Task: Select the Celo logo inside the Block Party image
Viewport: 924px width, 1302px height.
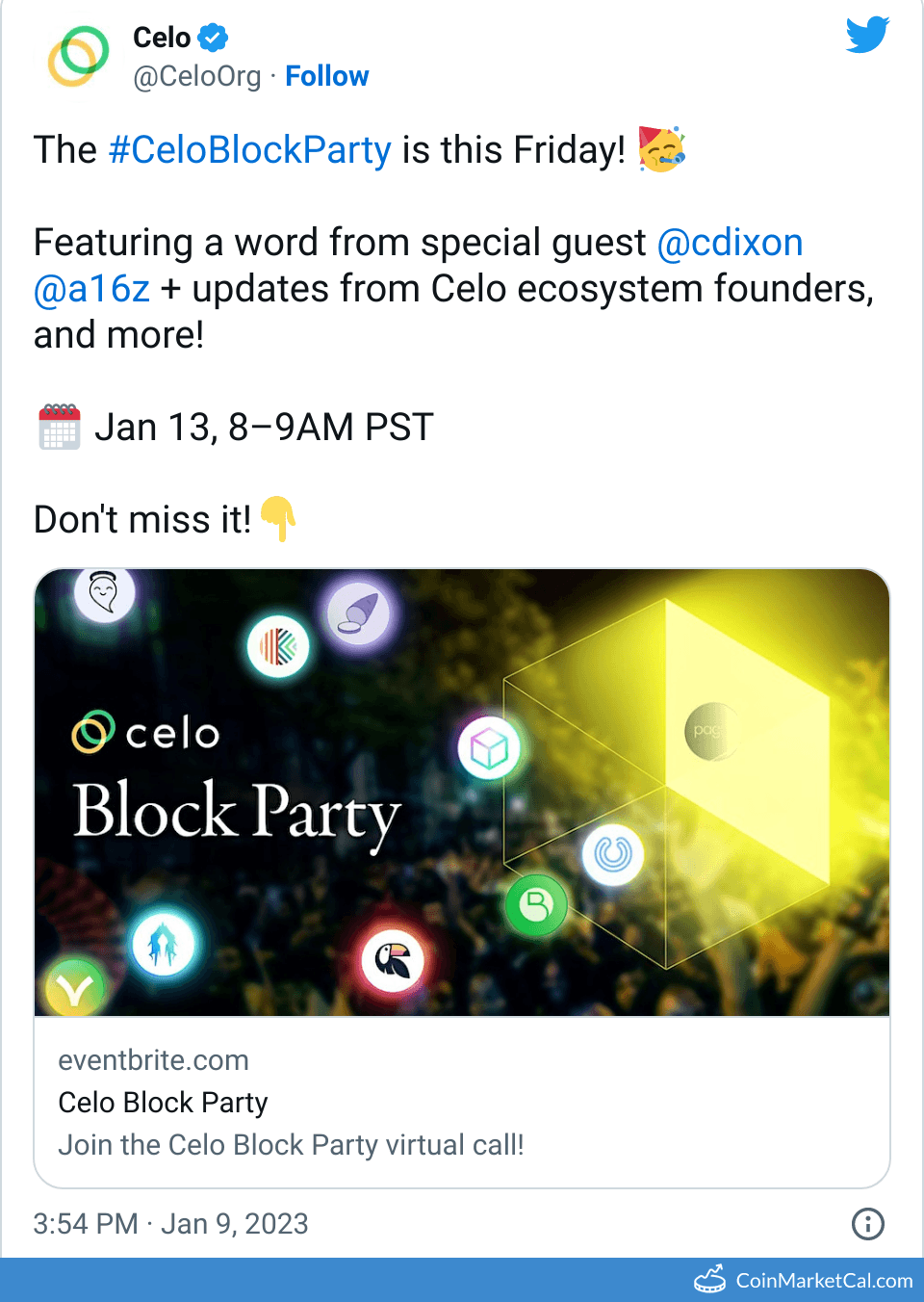Action: [146, 734]
